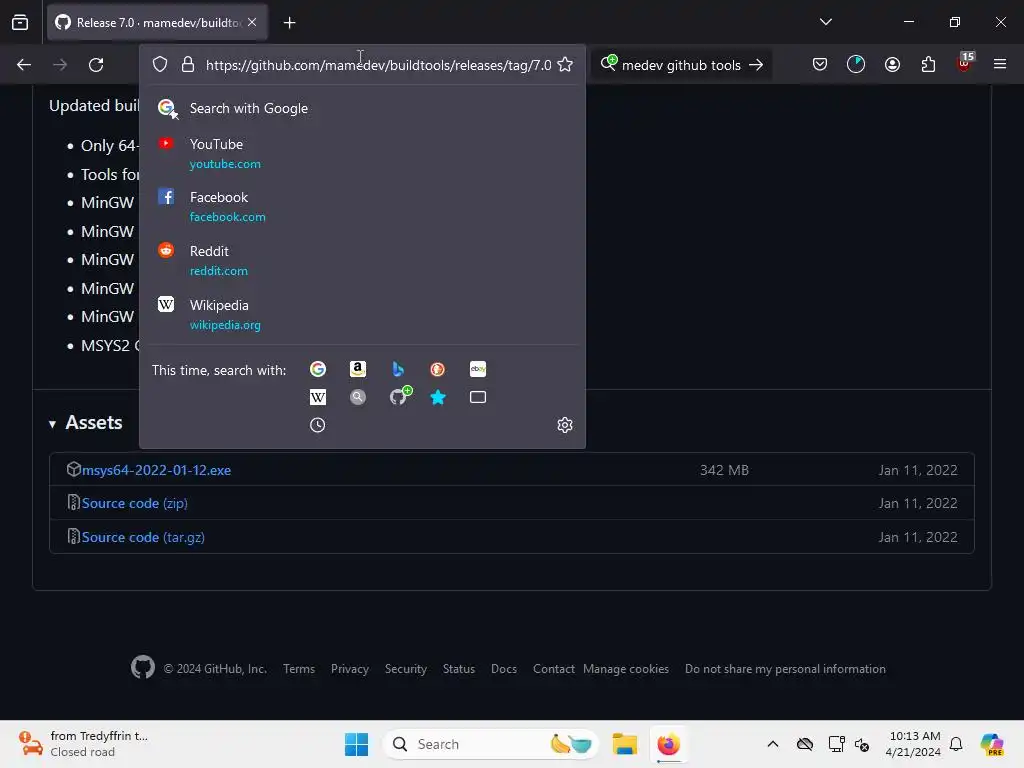This screenshot has height=768, width=1024.
Task: Save page to Pocket
Action: 820,65
